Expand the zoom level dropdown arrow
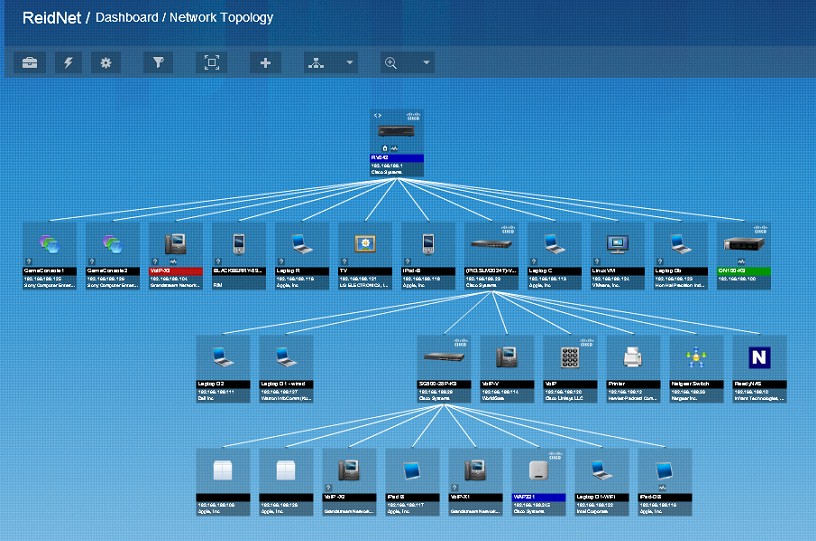Viewport: 816px width, 541px height. pyautogui.click(x=426, y=63)
